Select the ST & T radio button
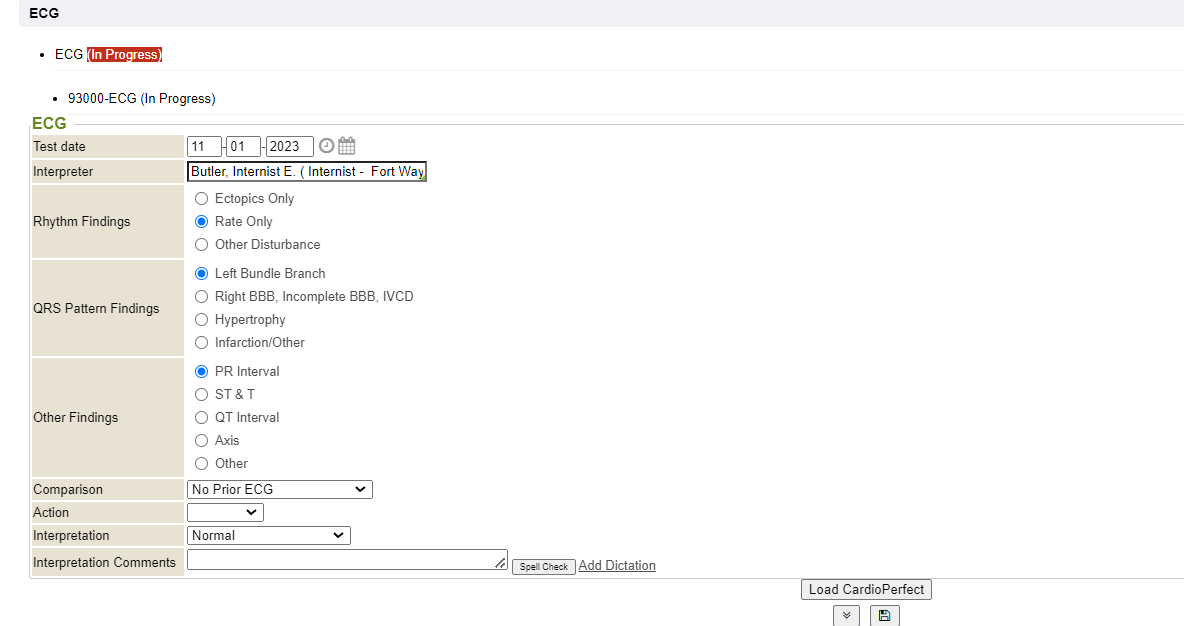Image resolution: width=1184 pixels, height=626 pixels. (202, 395)
